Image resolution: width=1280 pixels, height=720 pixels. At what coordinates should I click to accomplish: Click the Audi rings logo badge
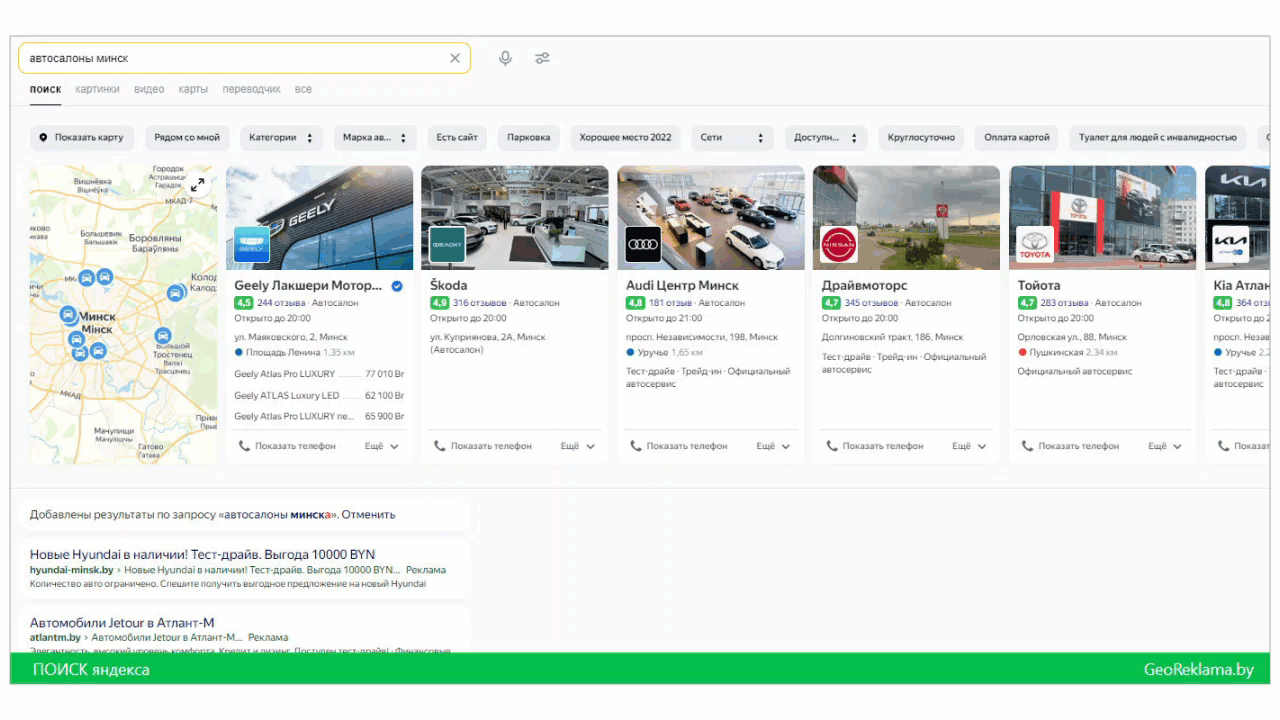(x=644, y=245)
